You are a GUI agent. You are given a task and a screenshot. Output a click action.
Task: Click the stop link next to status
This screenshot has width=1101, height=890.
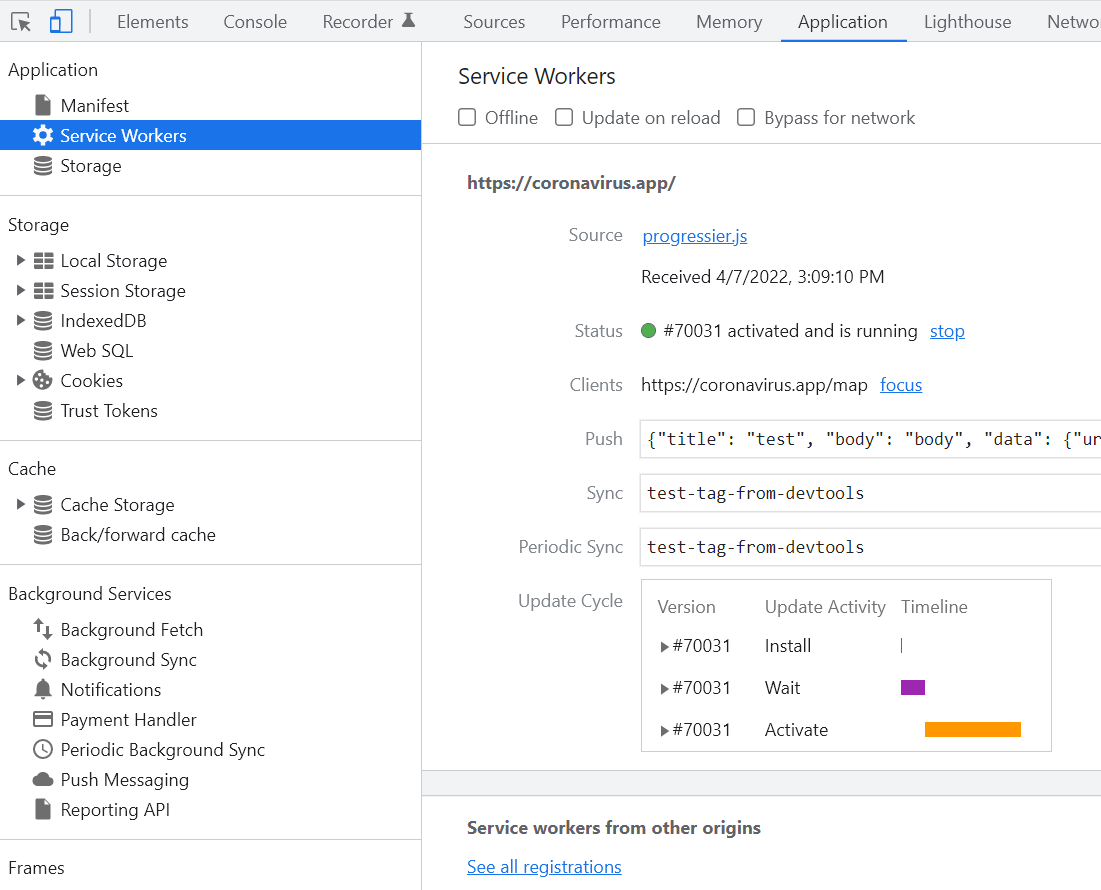pyautogui.click(x=947, y=331)
